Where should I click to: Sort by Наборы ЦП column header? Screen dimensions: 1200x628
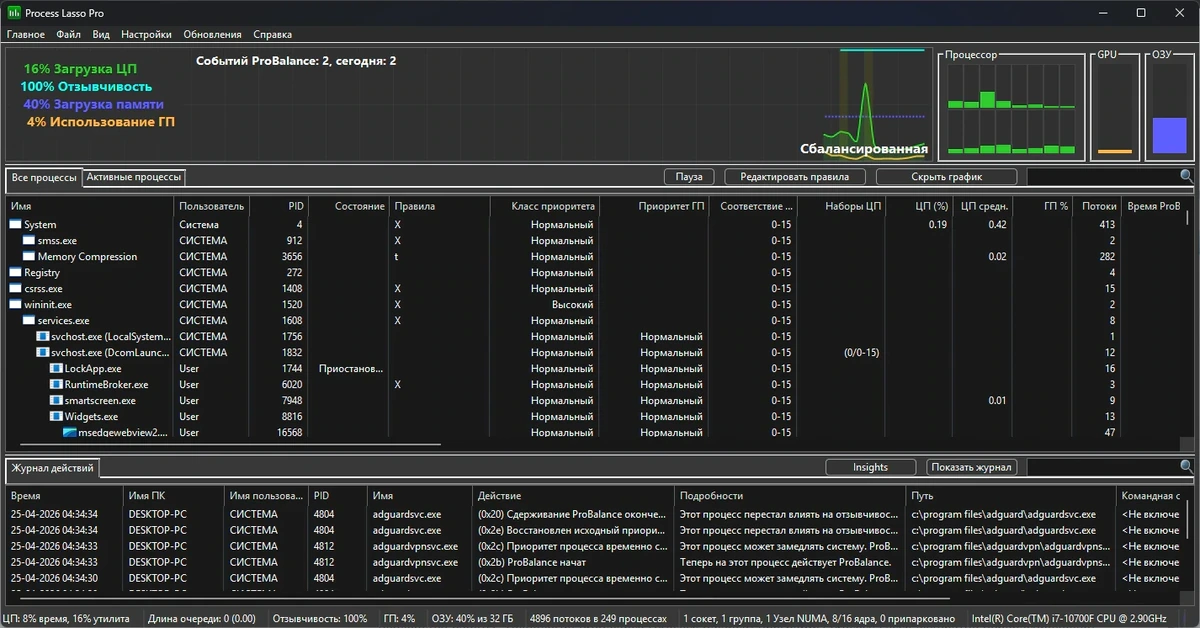tap(841, 206)
